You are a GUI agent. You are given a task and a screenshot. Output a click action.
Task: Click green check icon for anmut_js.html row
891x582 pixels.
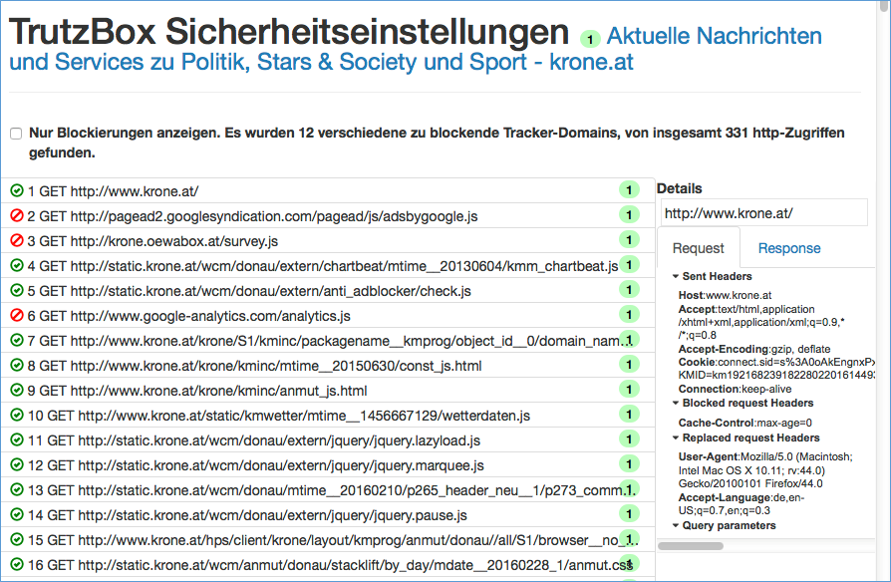click(17, 390)
